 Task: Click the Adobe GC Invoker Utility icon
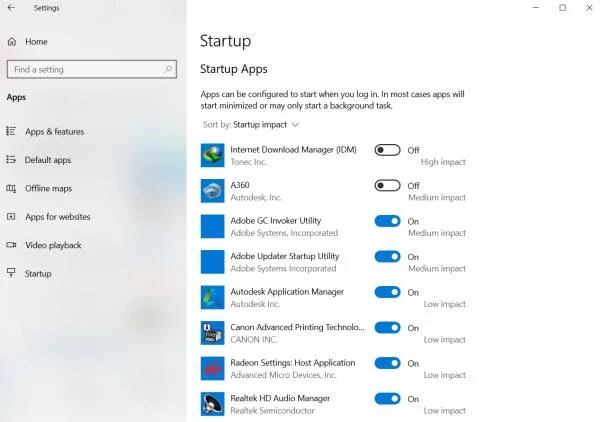pyautogui.click(x=212, y=226)
